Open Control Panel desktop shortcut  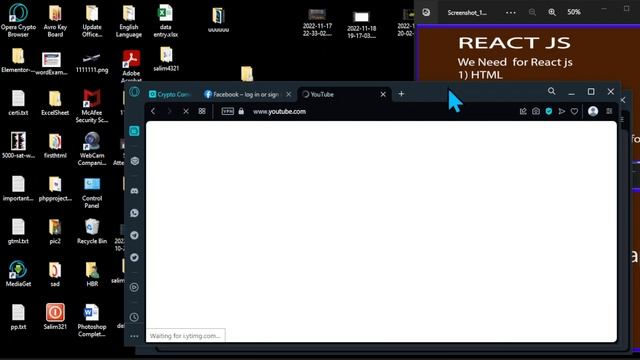[92, 192]
